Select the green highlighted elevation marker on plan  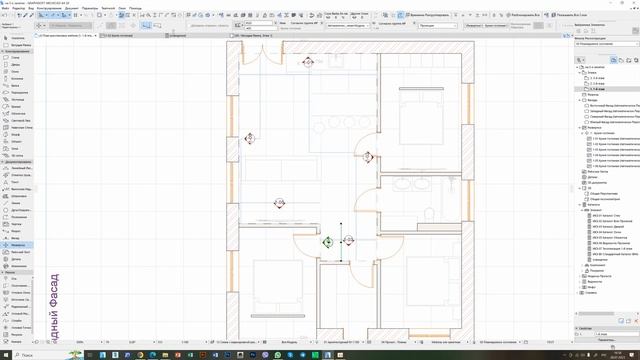[328, 242]
